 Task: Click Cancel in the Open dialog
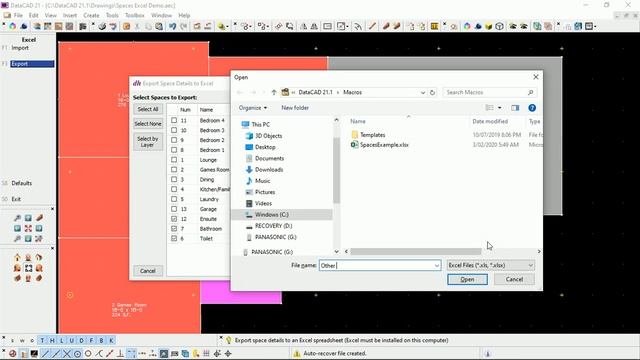click(514, 279)
